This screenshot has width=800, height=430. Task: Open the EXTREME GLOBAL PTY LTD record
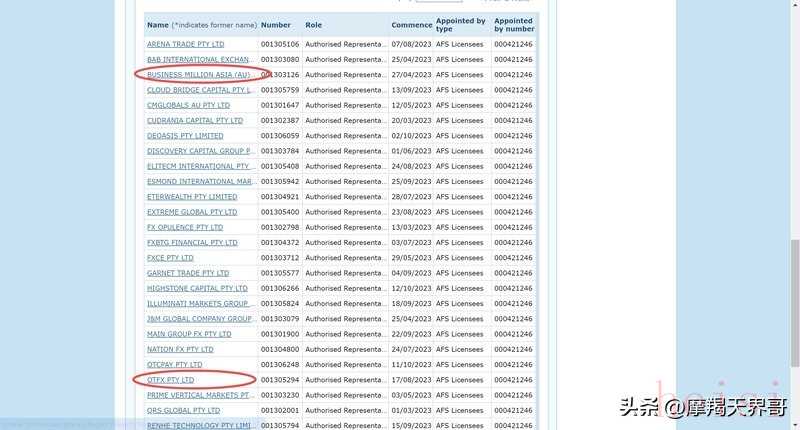192,212
